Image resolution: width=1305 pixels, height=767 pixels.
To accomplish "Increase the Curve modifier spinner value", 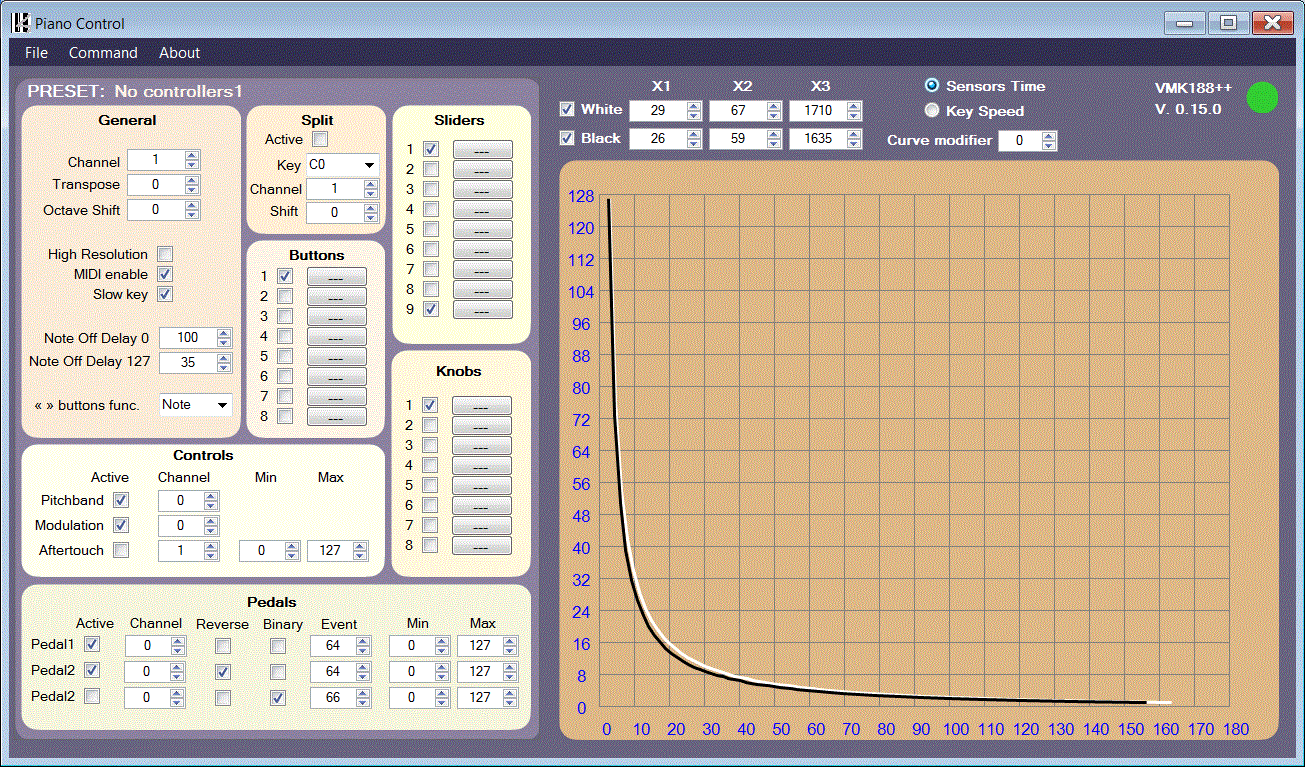I will (1048, 136).
